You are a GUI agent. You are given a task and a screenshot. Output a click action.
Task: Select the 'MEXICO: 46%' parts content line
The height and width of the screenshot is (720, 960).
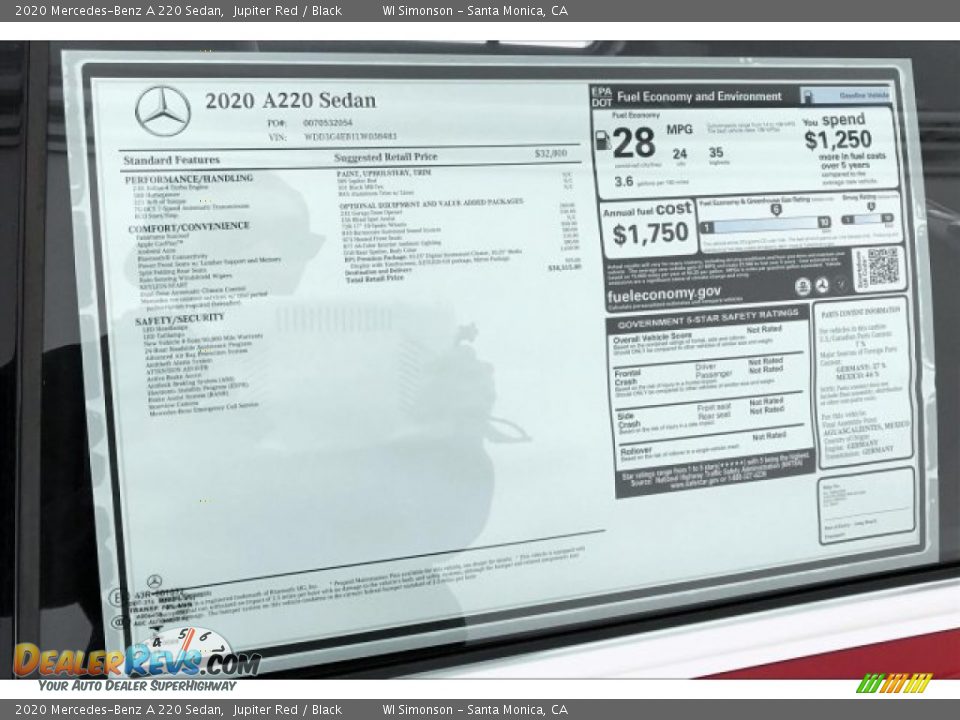[857, 374]
